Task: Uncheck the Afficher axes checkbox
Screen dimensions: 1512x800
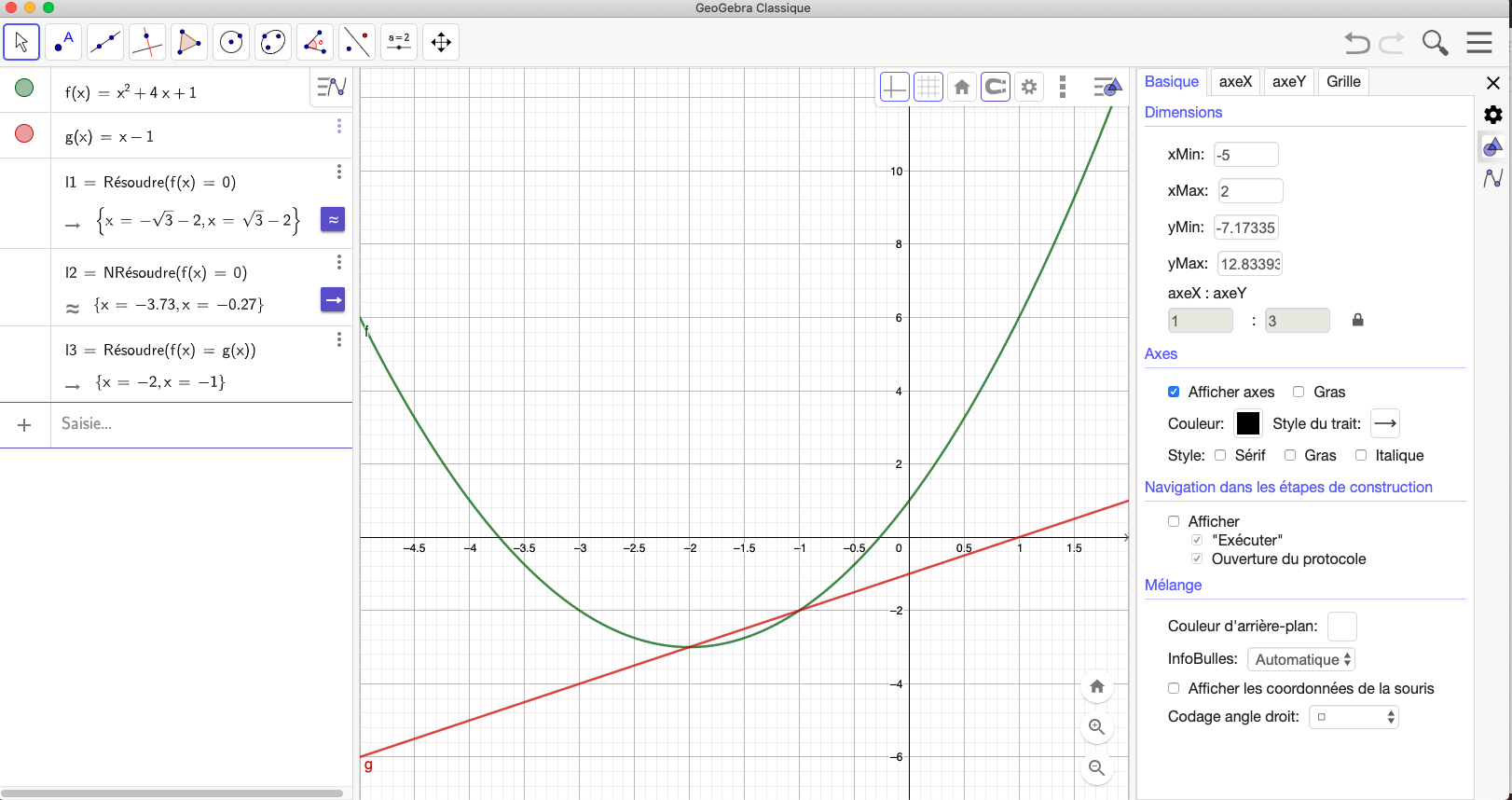Action: pyautogui.click(x=1174, y=392)
